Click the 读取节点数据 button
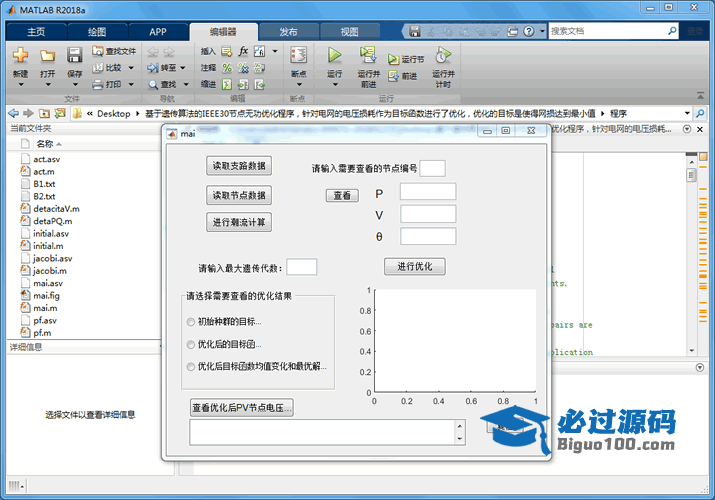The image size is (715, 500). click(x=239, y=195)
